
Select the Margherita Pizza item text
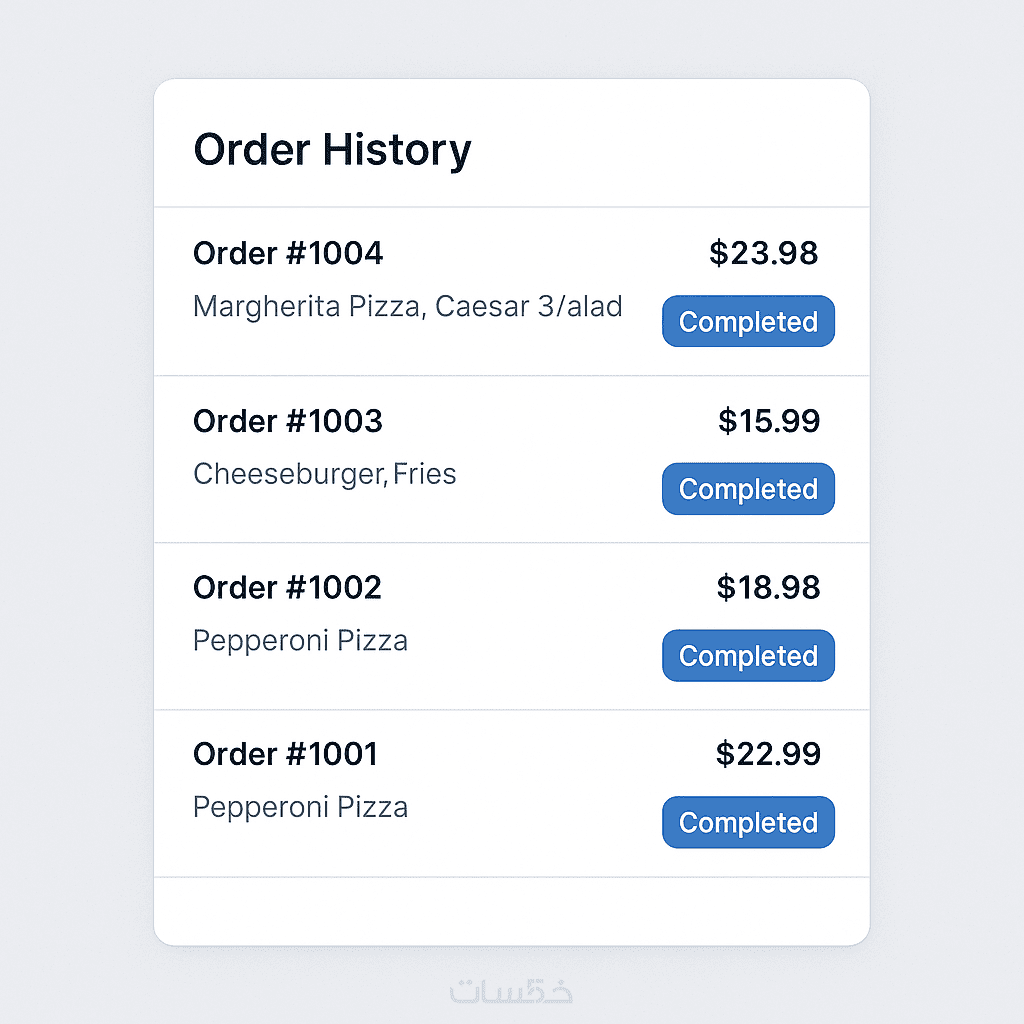[x=305, y=306]
